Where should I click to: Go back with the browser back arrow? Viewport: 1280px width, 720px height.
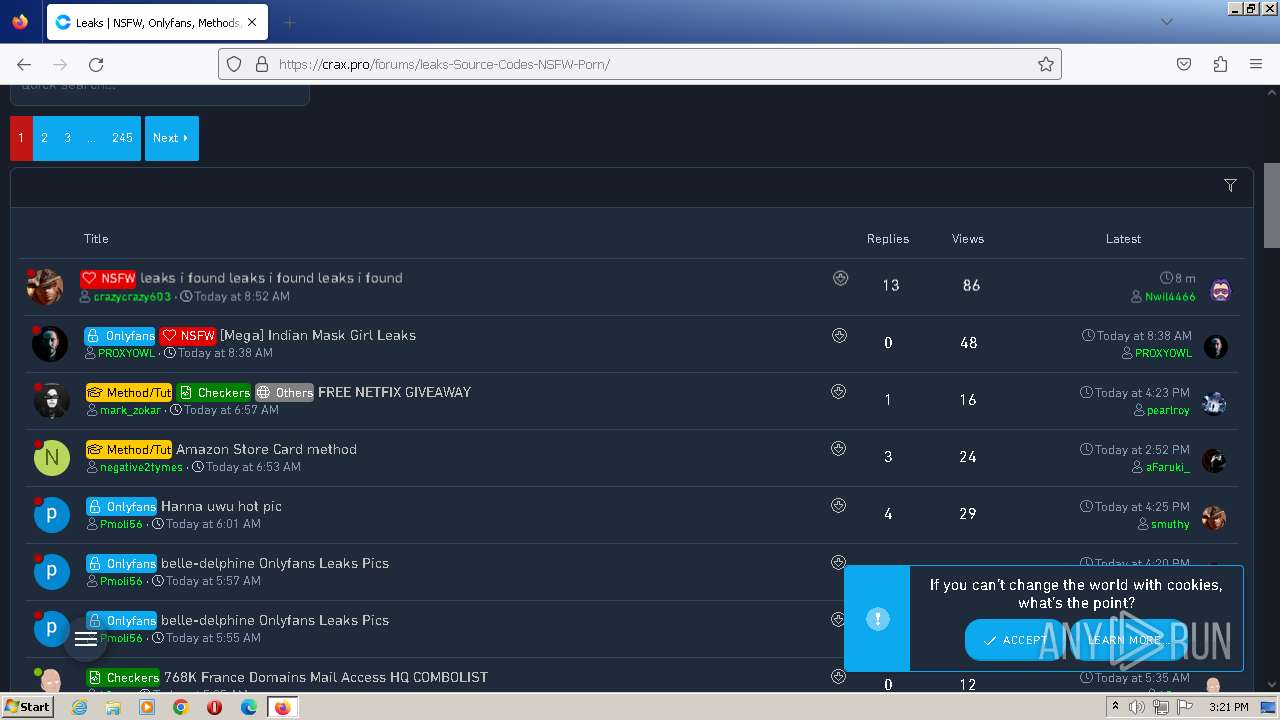[x=24, y=64]
